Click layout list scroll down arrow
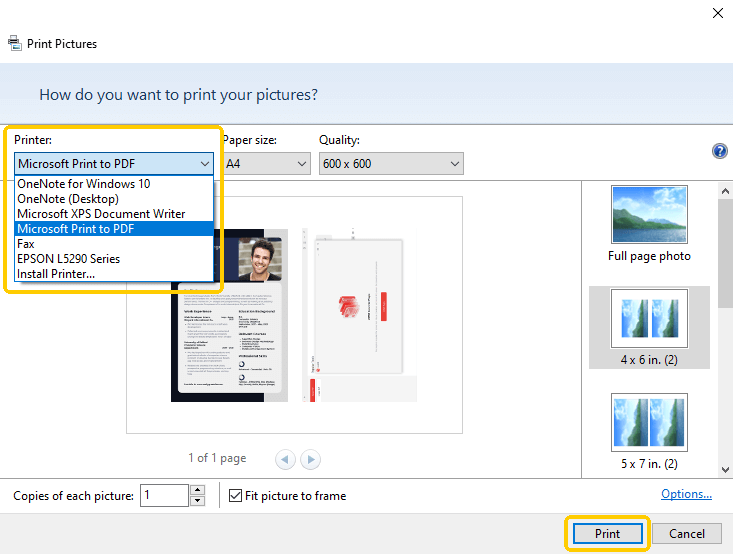 (725, 470)
